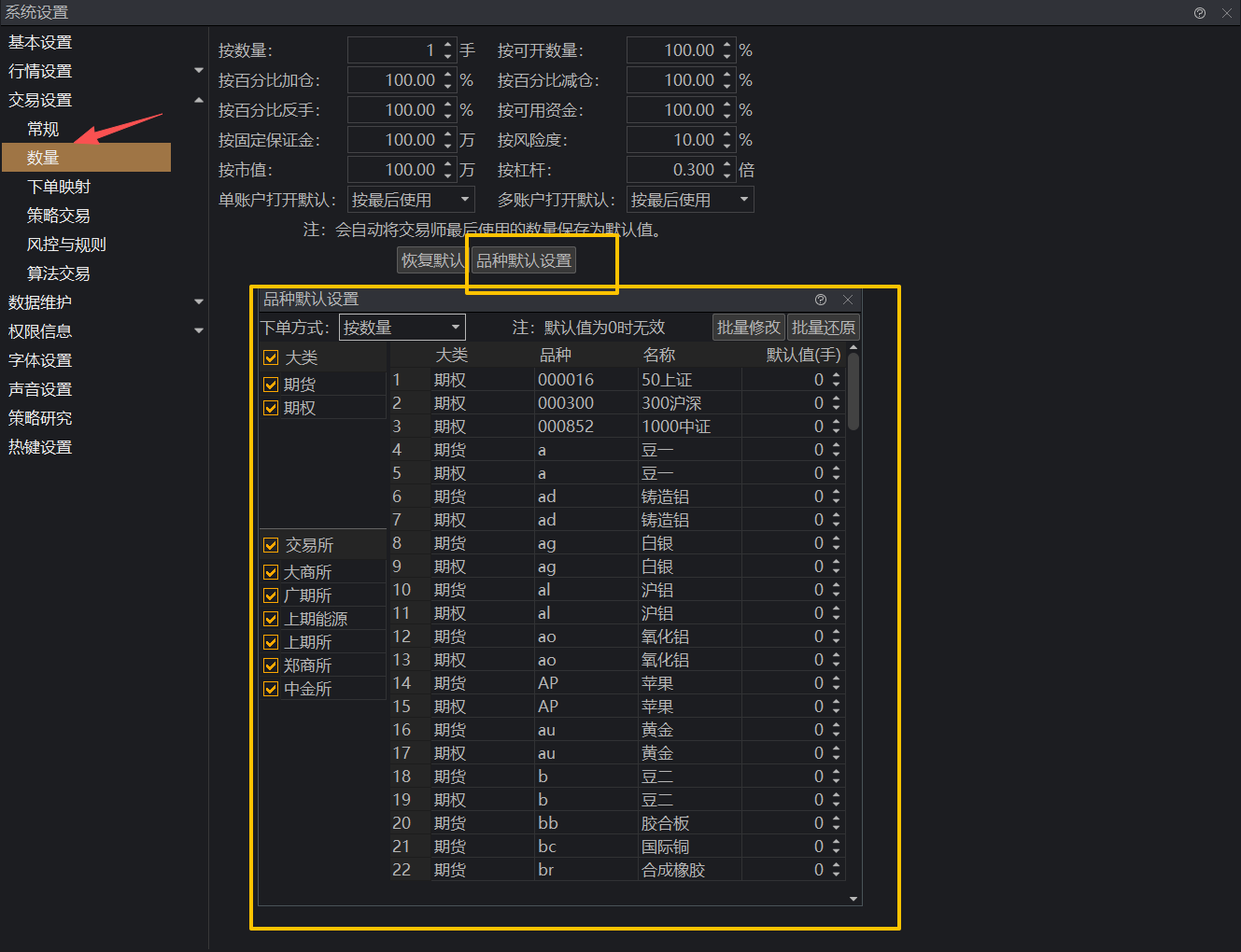Close the 品种默认设置 dialog

click(848, 300)
